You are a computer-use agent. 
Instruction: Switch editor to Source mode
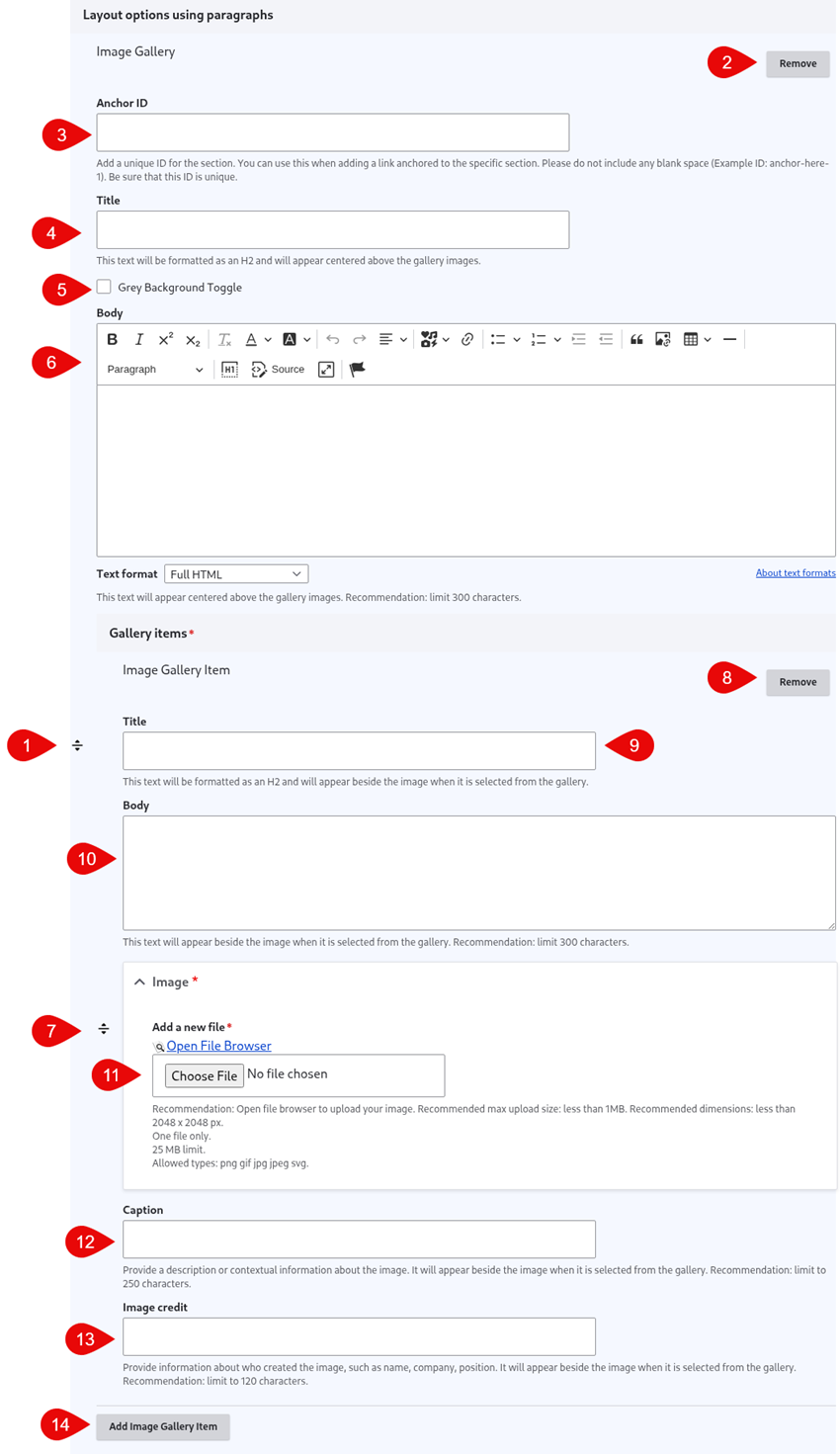click(x=278, y=370)
